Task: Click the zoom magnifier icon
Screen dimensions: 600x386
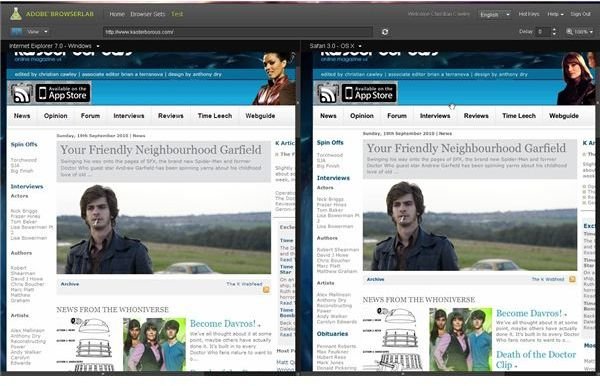Action: click(570, 32)
